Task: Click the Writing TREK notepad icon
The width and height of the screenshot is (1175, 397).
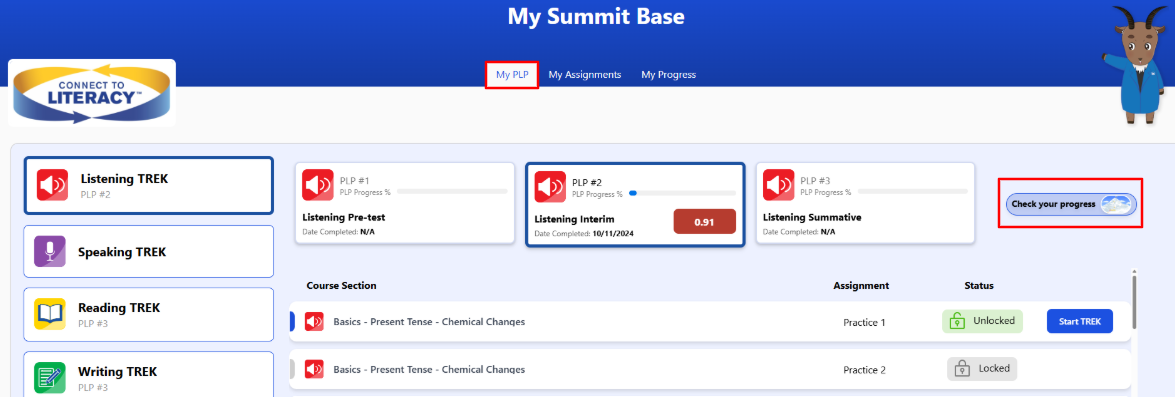Action: click(50, 378)
